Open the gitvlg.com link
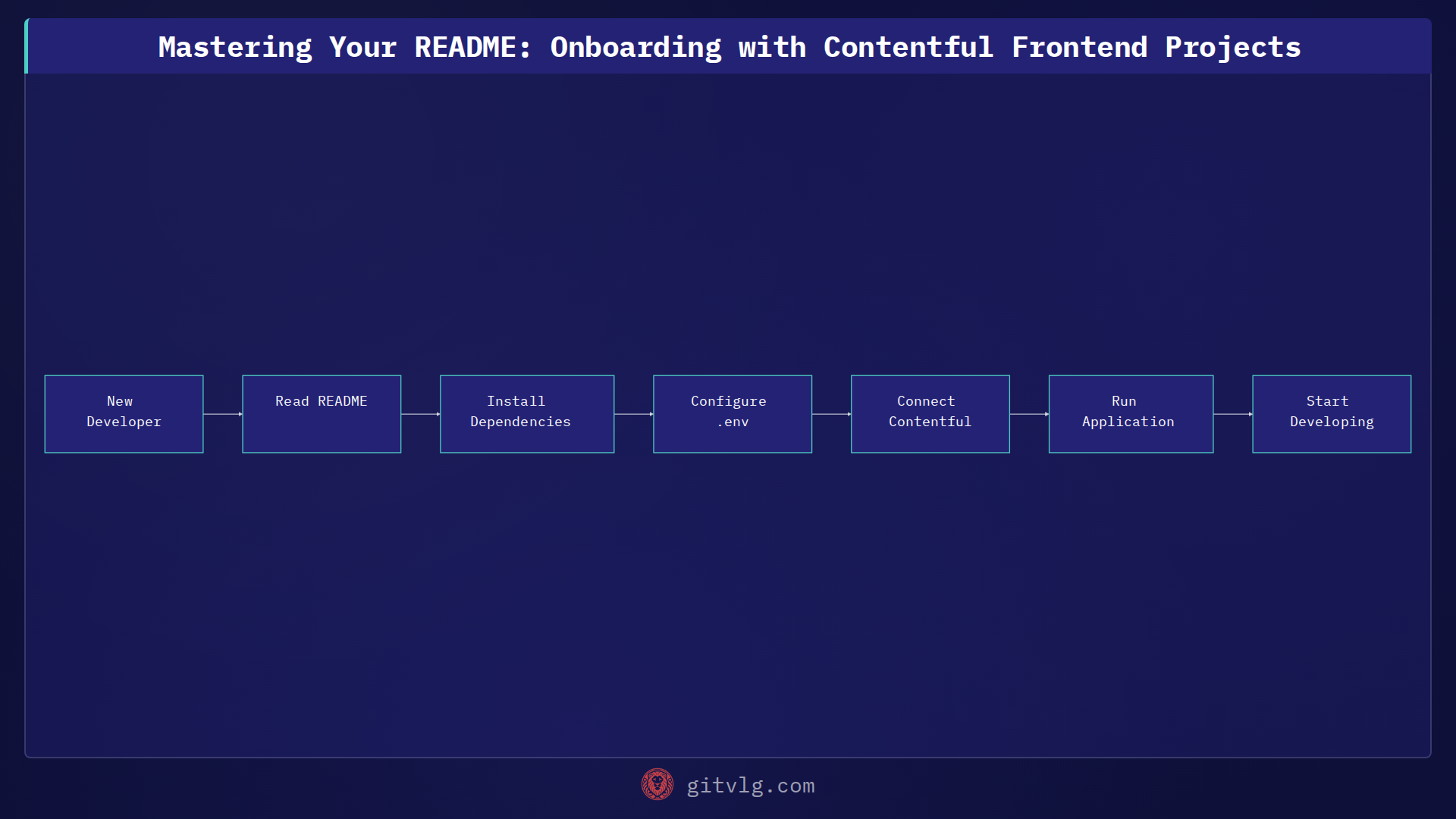The height and width of the screenshot is (819, 1456). click(x=750, y=786)
